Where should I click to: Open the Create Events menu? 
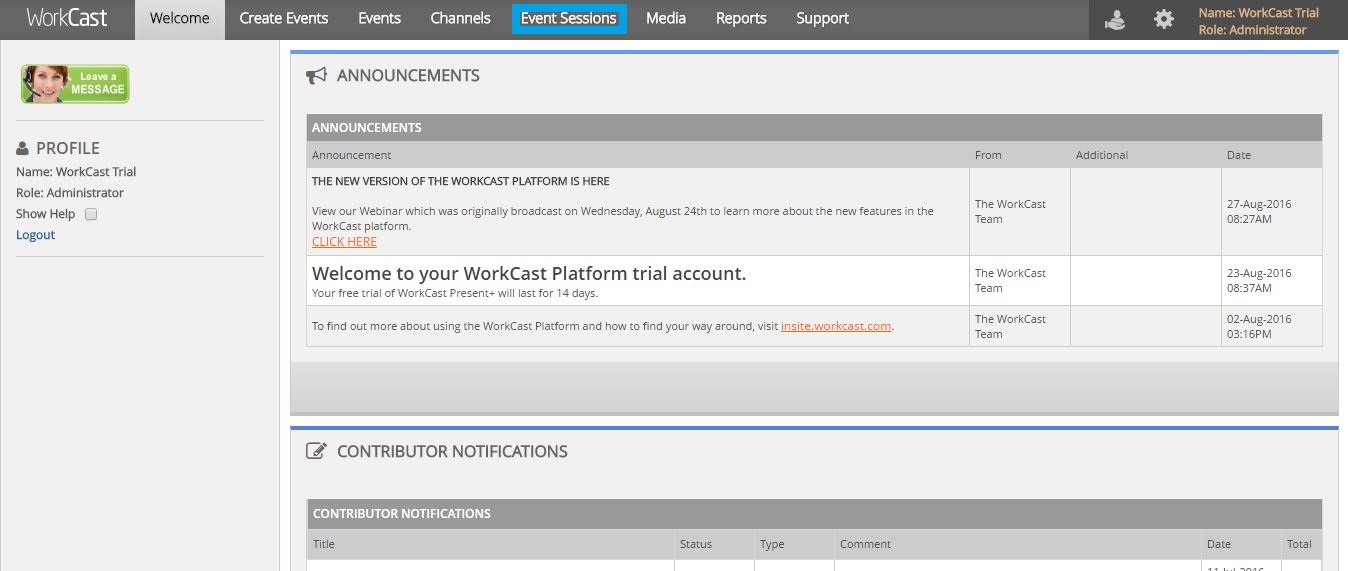(x=284, y=19)
